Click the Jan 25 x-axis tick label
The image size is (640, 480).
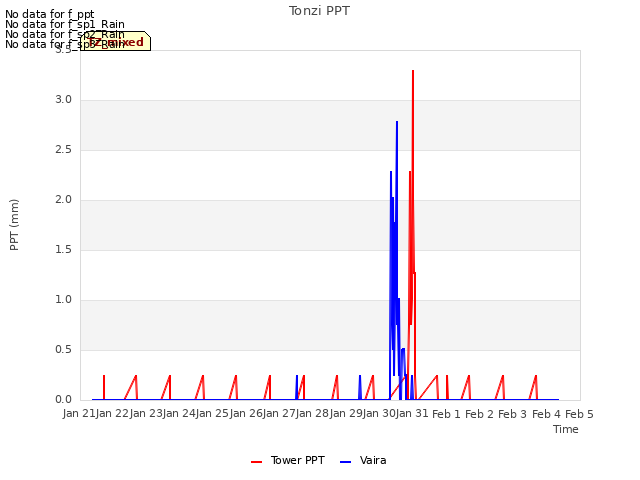click(x=212, y=413)
